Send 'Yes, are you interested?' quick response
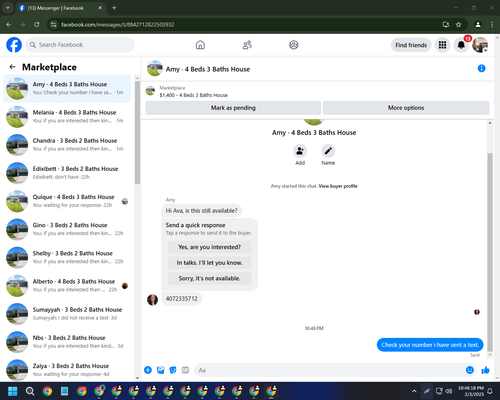Screen dimensions: 500x400 click(209, 247)
